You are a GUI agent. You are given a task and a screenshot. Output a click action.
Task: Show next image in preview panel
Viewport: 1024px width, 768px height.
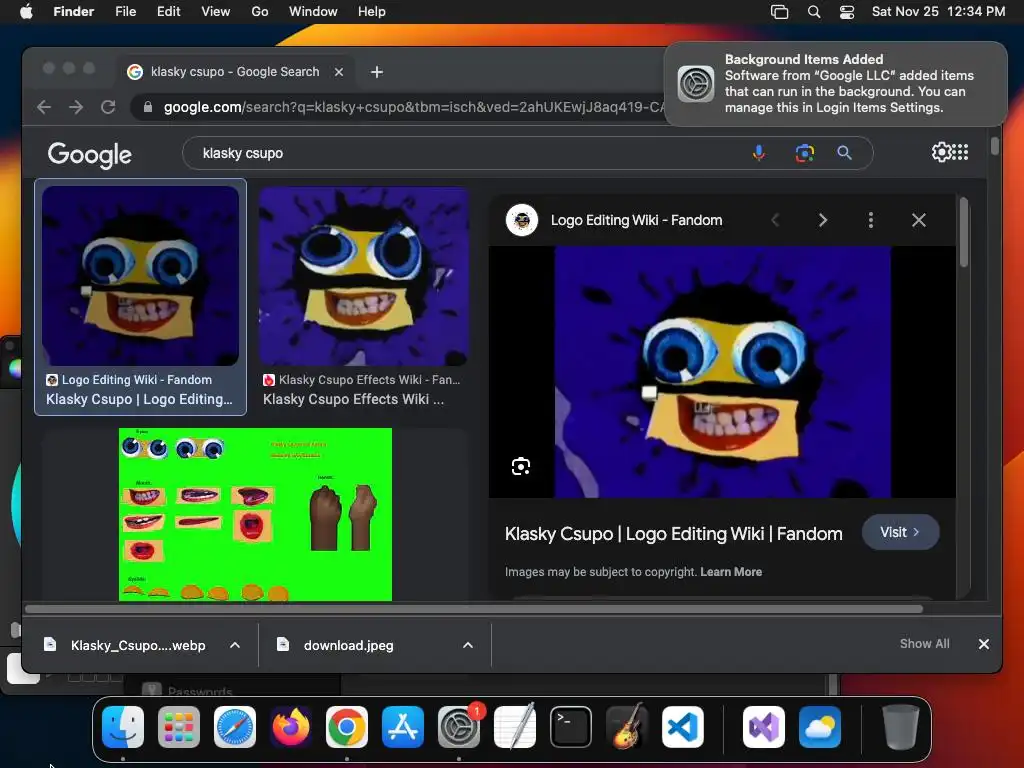click(823, 220)
